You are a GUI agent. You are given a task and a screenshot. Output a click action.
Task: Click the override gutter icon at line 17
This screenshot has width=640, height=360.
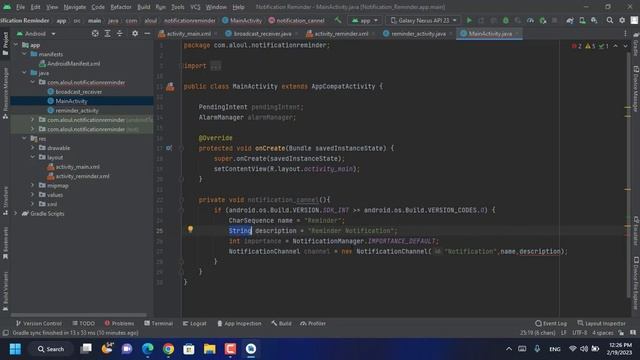(x=169, y=148)
